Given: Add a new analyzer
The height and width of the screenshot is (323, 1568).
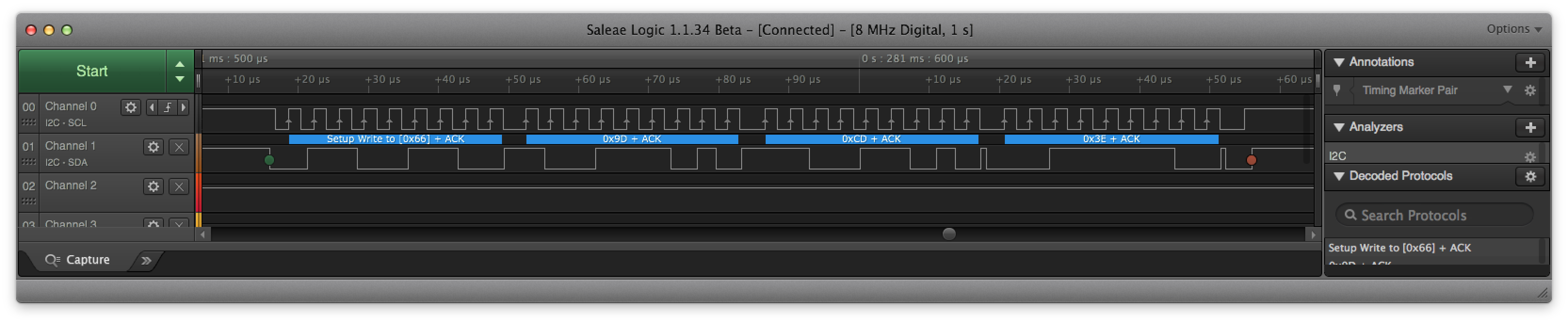Looking at the screenshot, I should (x=1530, y=127).
